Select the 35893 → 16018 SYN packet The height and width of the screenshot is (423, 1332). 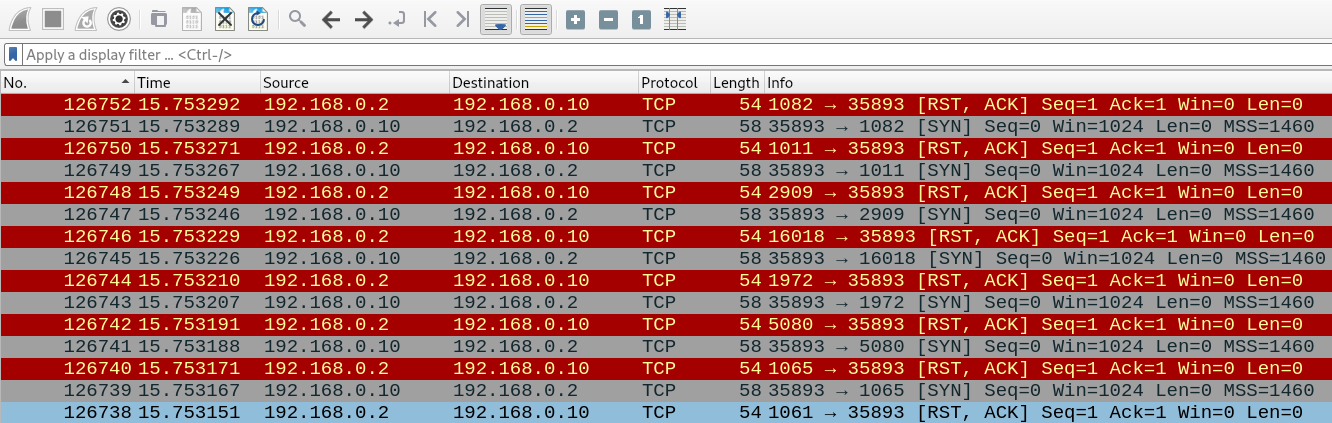[666, 258]
